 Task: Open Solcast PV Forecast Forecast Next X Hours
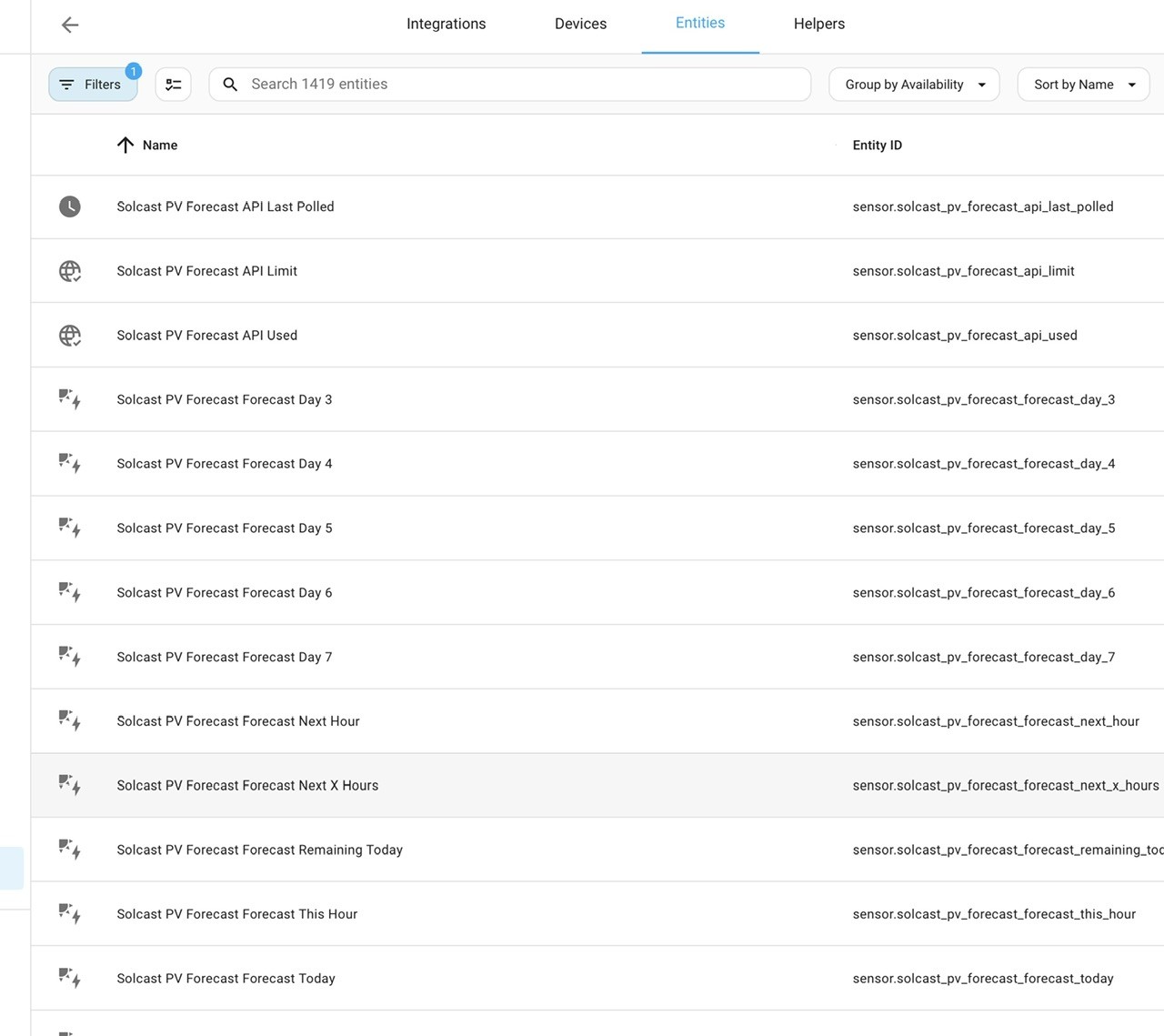(247, 786)
